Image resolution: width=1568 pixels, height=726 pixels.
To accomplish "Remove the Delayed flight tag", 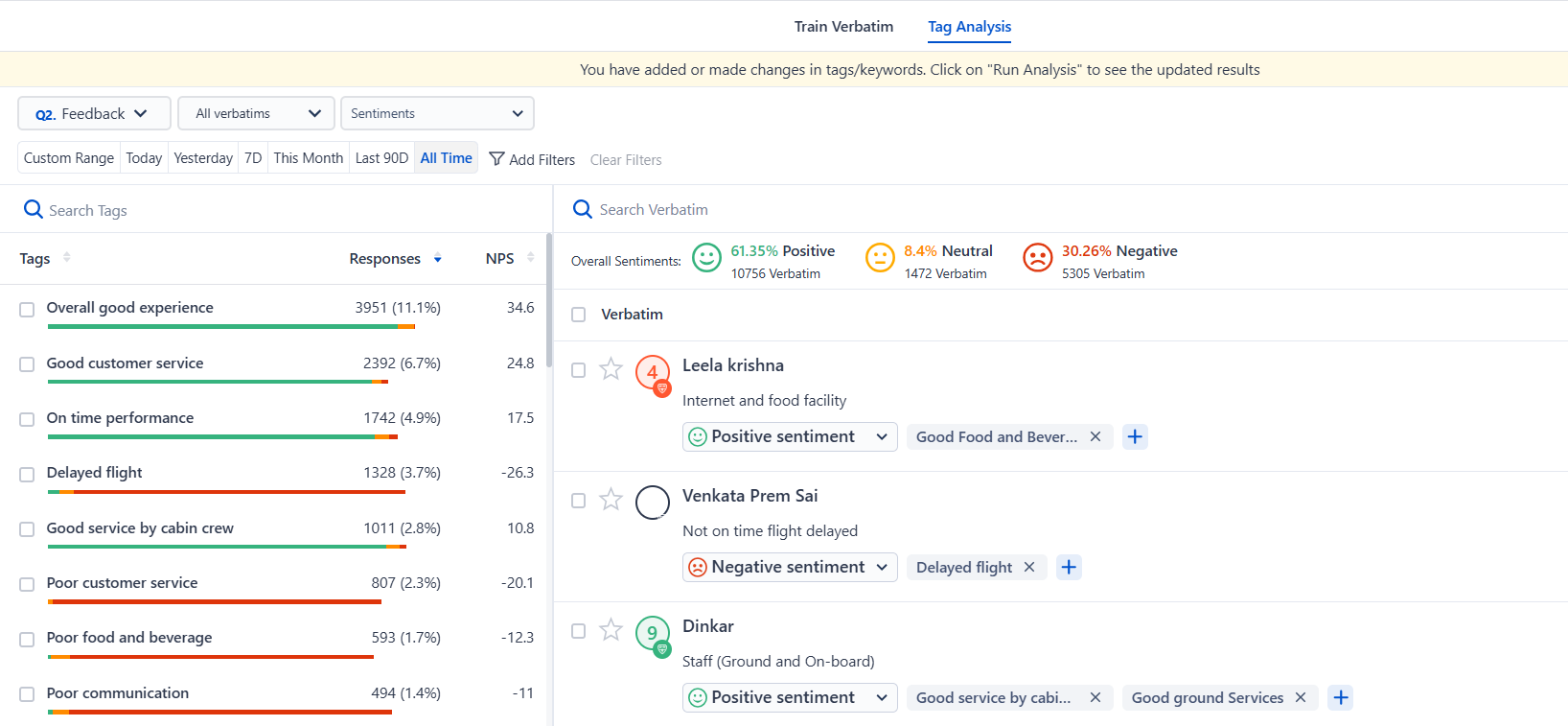I will click(x=1029, y=567).
